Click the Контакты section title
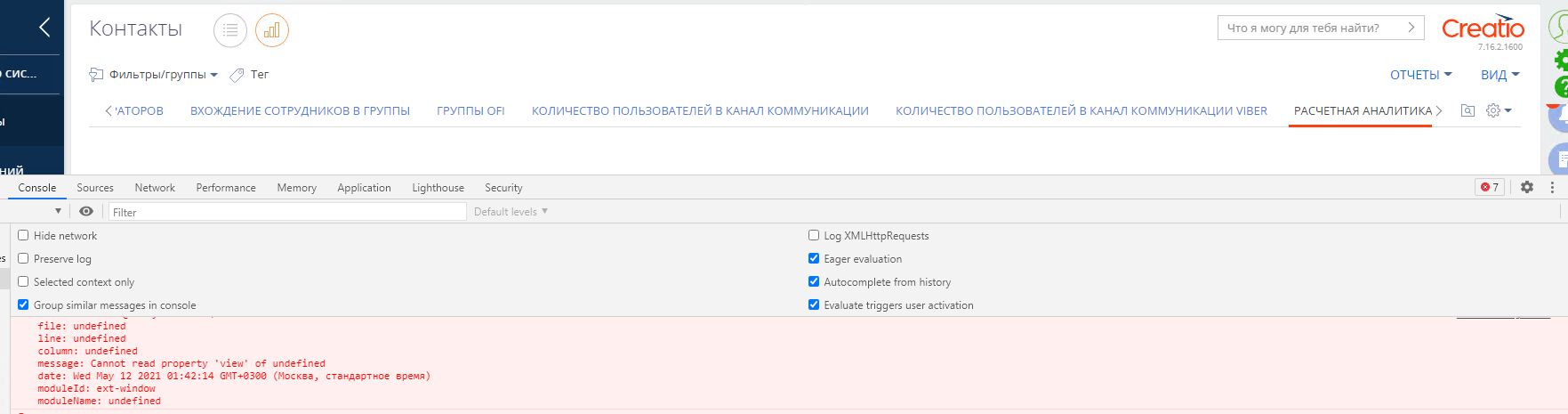This screenshot has height=414, width=1568. pos(135,29)
